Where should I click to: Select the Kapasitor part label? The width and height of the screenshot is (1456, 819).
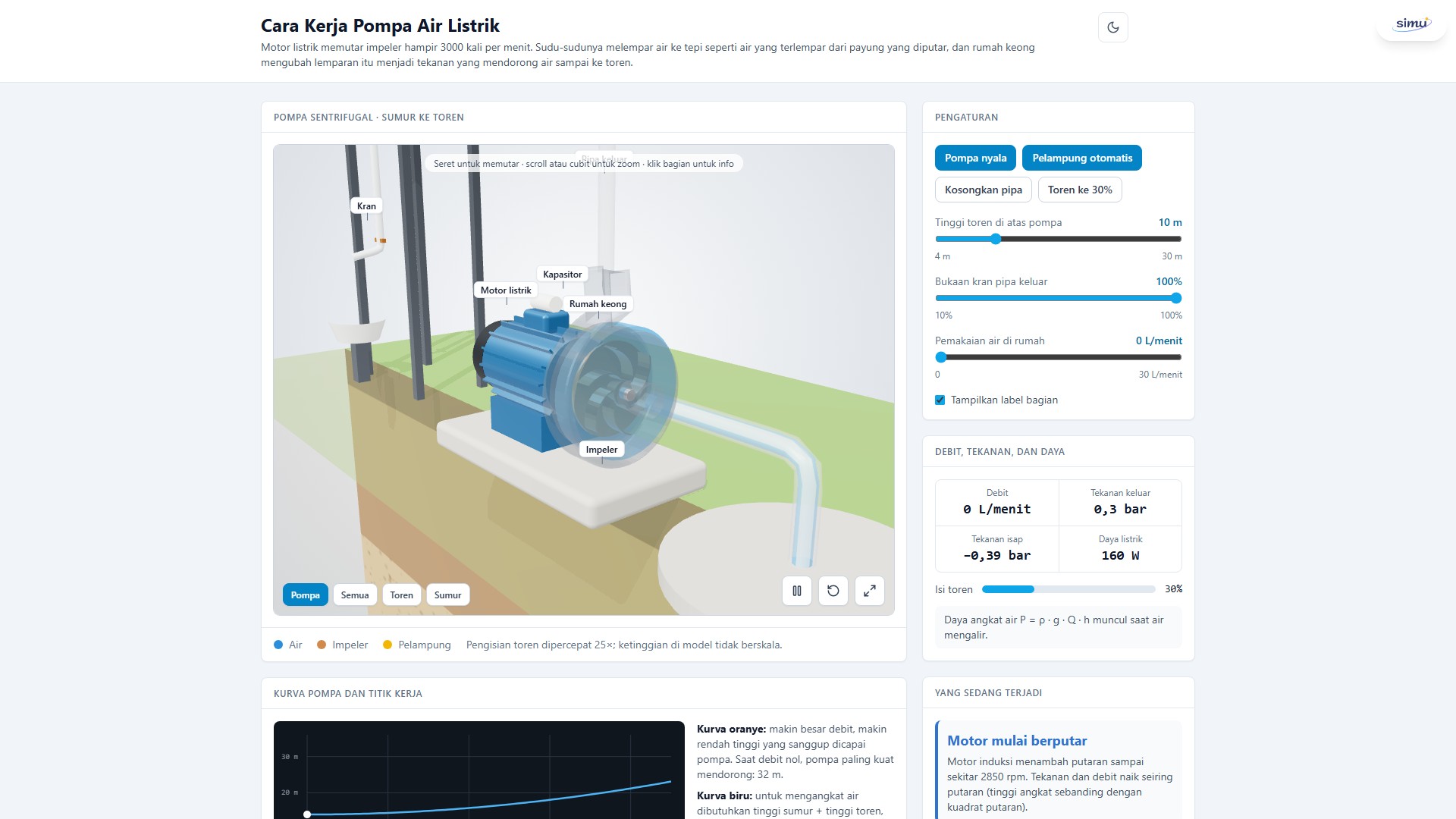(x=563, y=275)
